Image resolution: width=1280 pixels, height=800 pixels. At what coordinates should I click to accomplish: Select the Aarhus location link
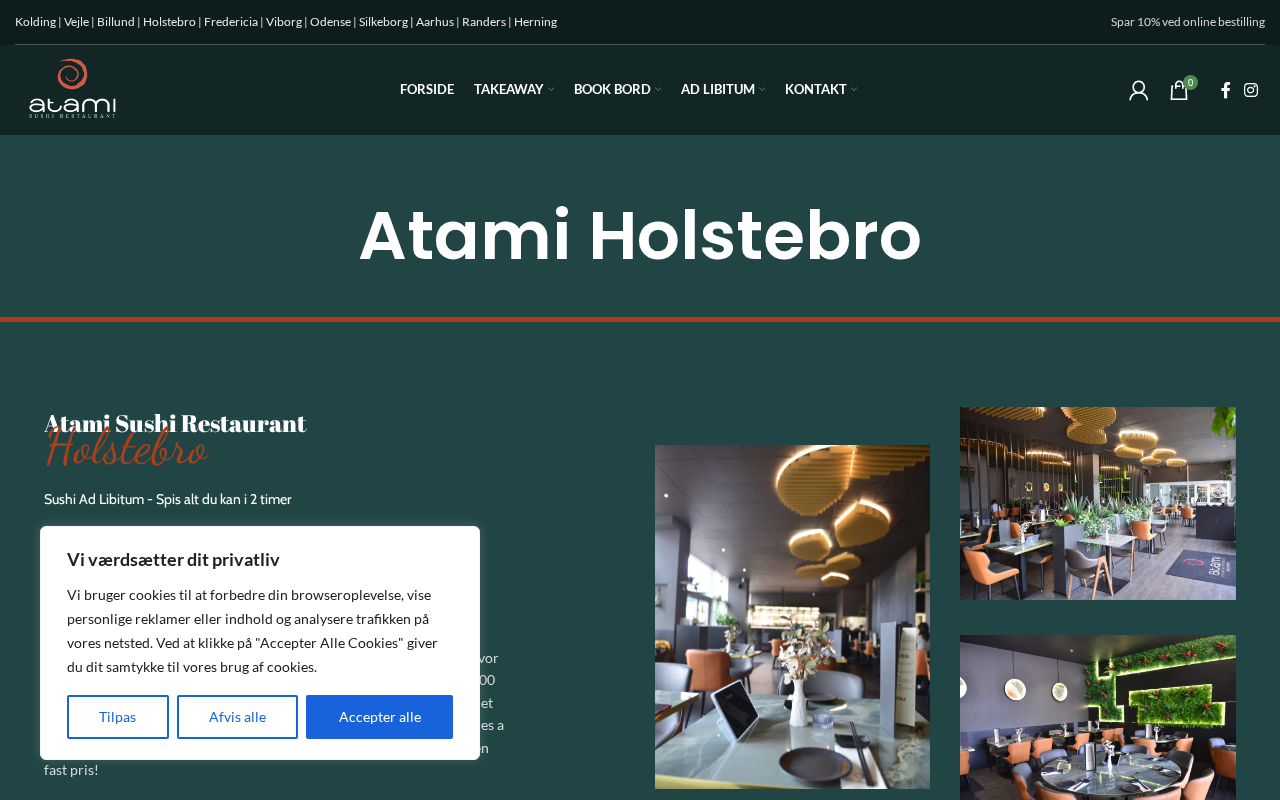[435, 22]
